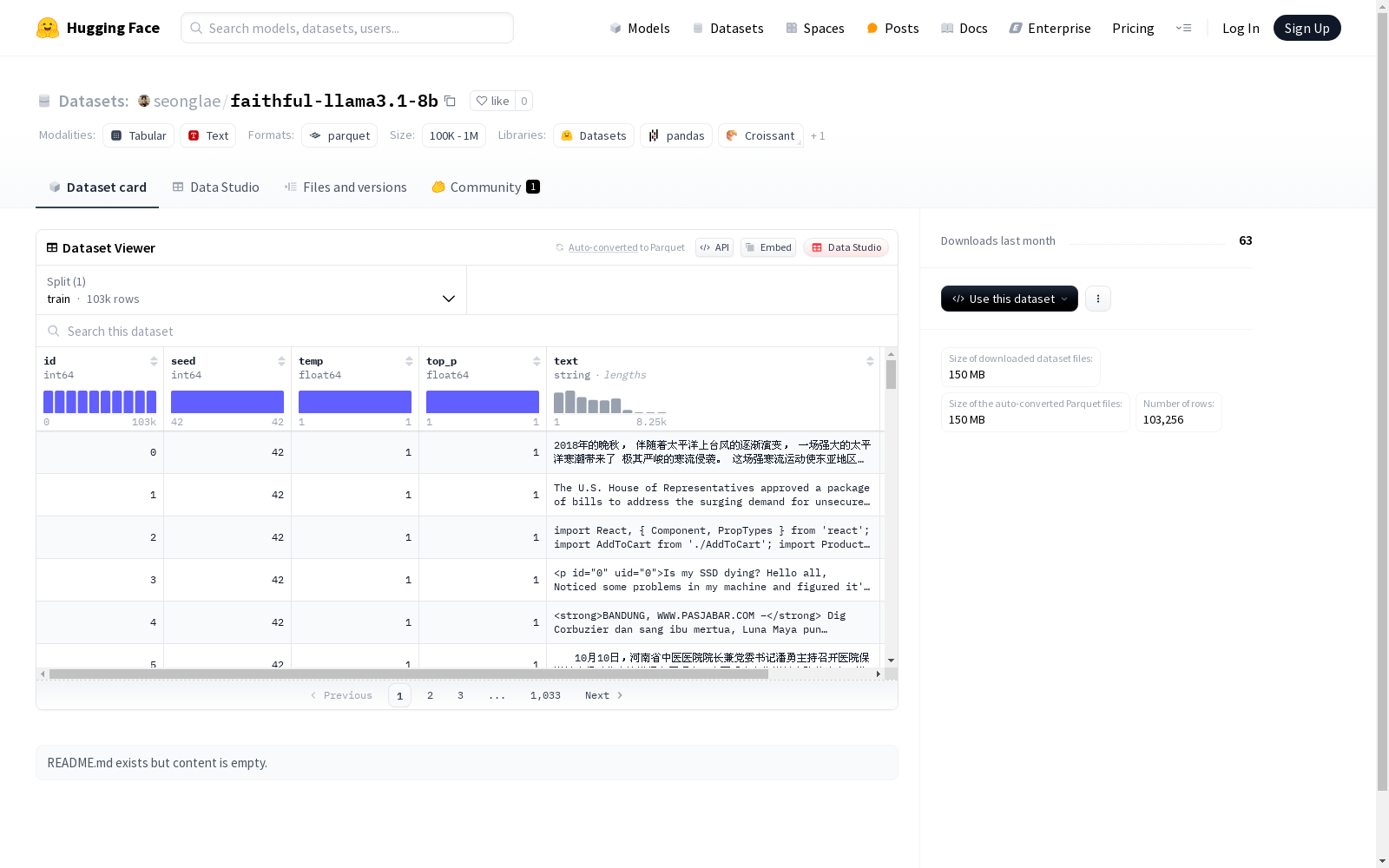
Task: Click the Sign Up button
Action: coord(1307,28)
